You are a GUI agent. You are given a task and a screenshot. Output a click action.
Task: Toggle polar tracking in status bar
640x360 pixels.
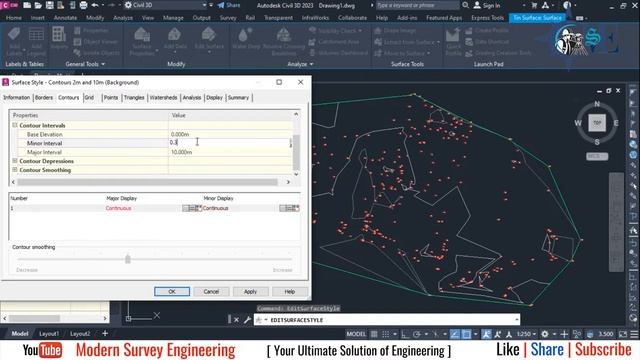click(416, 334)
